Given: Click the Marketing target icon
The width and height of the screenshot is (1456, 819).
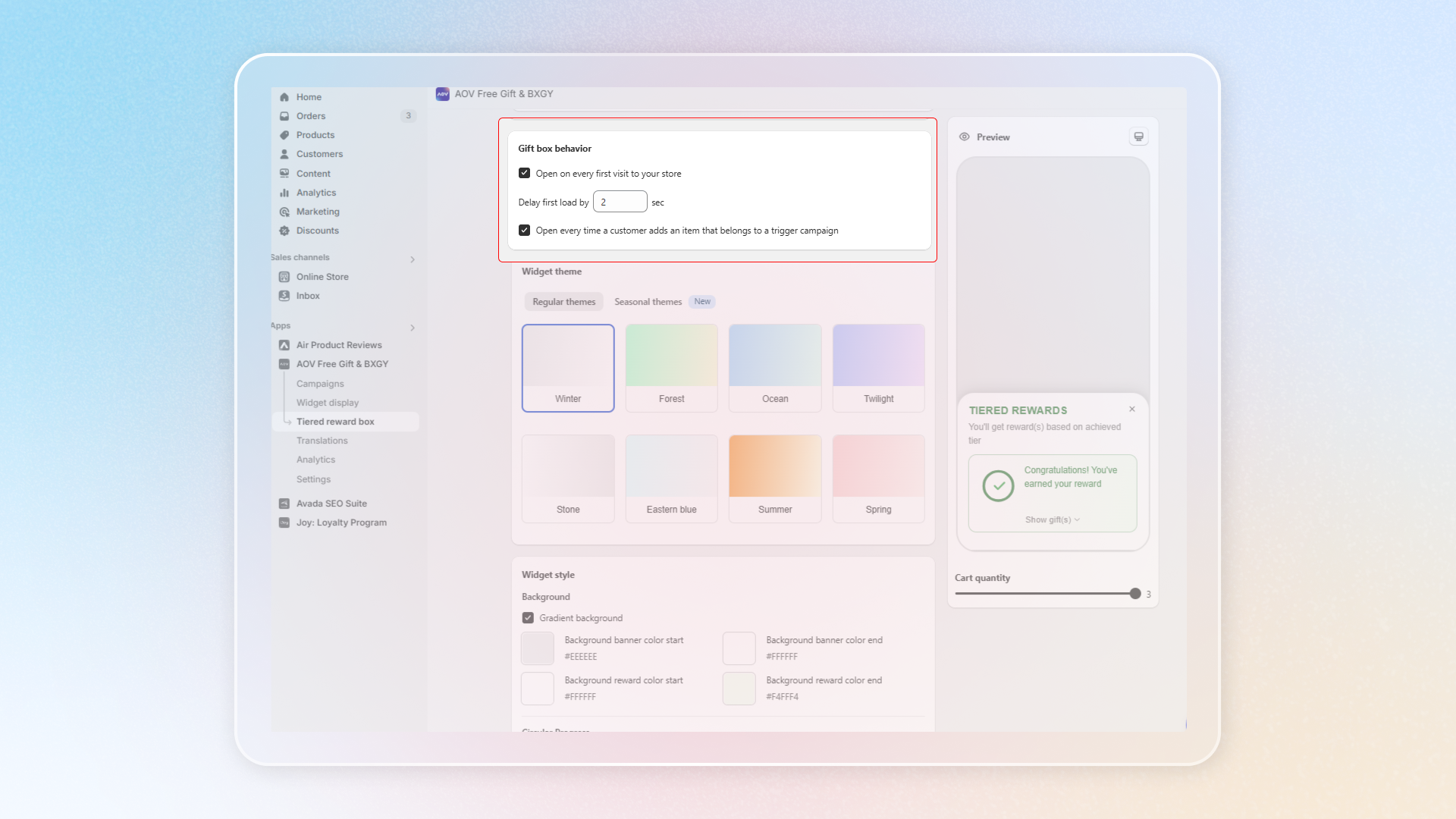Looking at the screenshot, I should pos(284,212).
